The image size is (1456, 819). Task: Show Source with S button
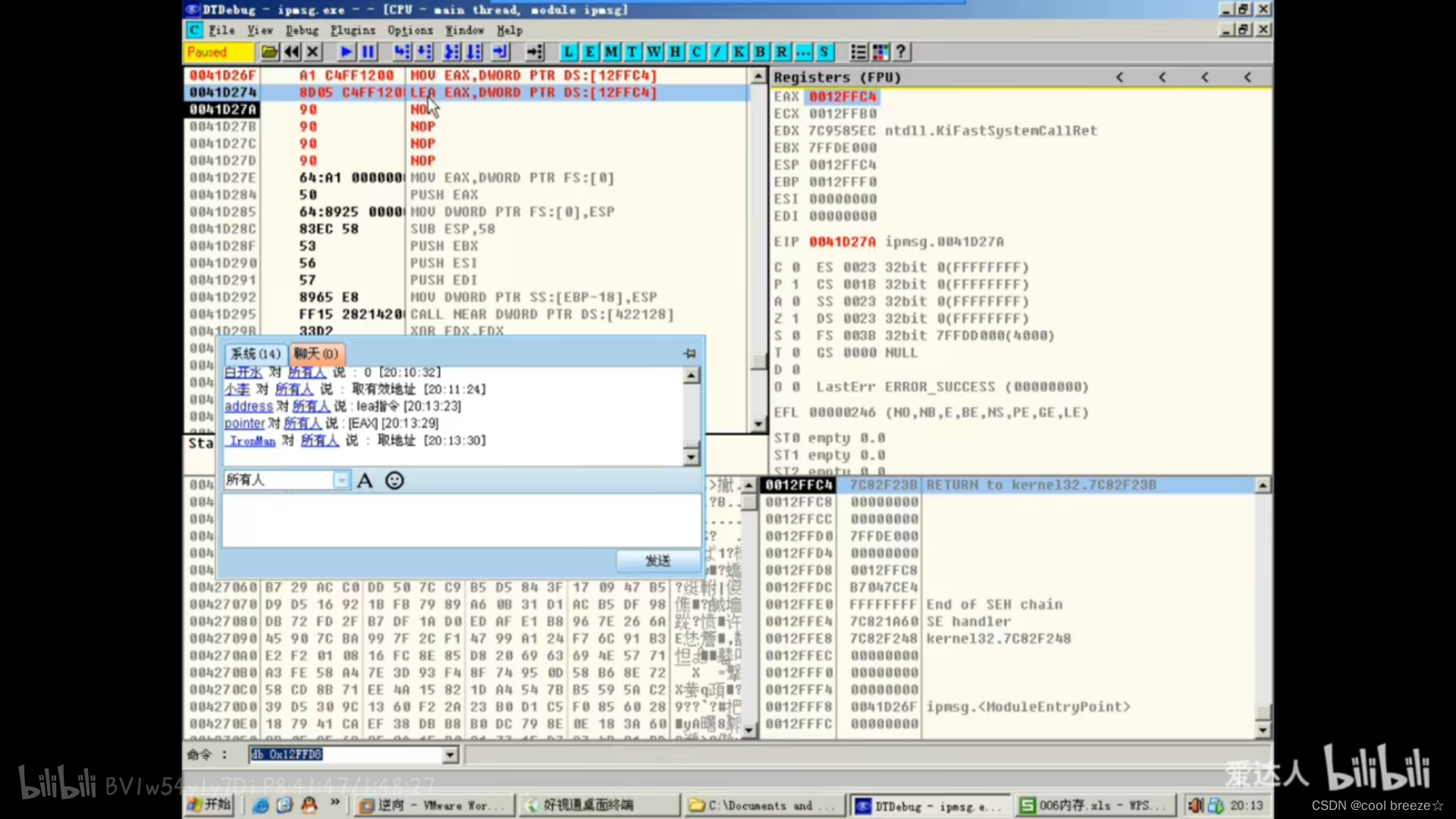[x=824, y=52]
